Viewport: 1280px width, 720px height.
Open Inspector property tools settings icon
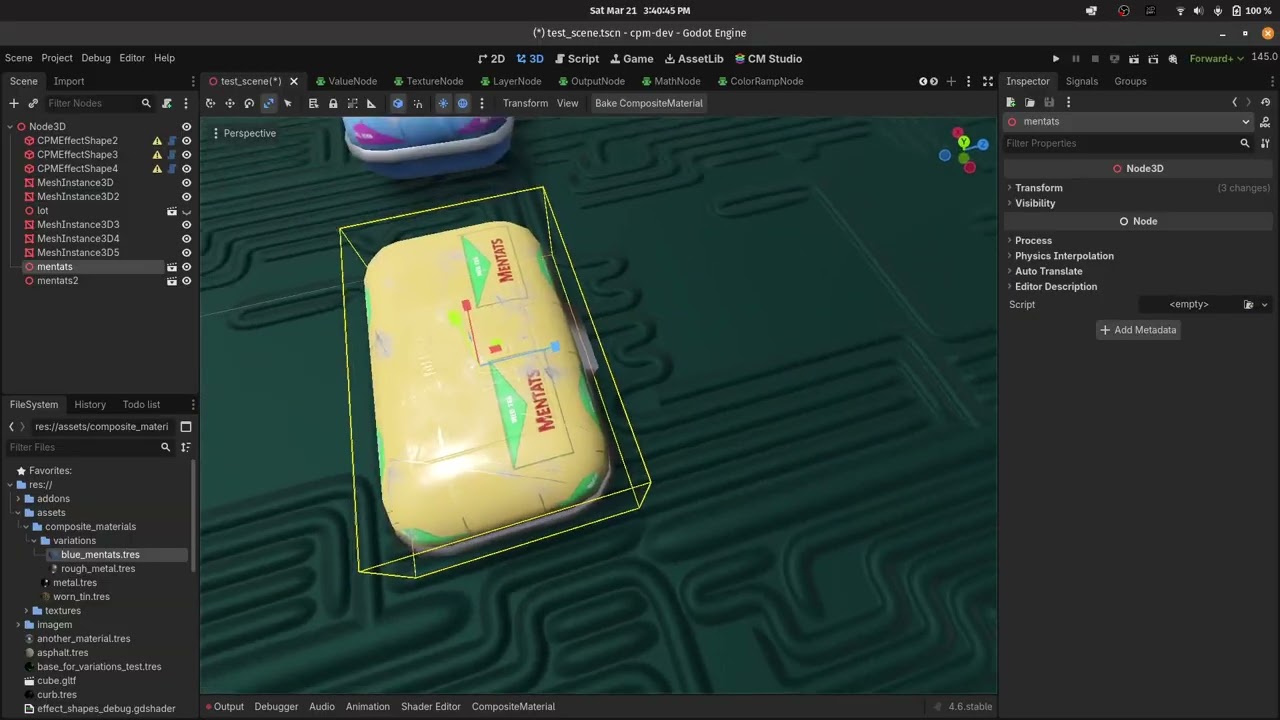[x=1266, y=143]
